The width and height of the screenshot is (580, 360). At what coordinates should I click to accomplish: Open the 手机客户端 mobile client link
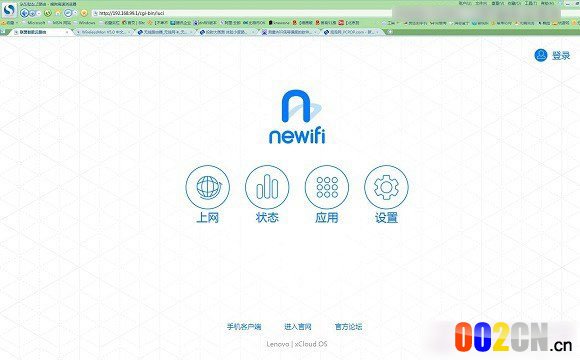(244, 327)
